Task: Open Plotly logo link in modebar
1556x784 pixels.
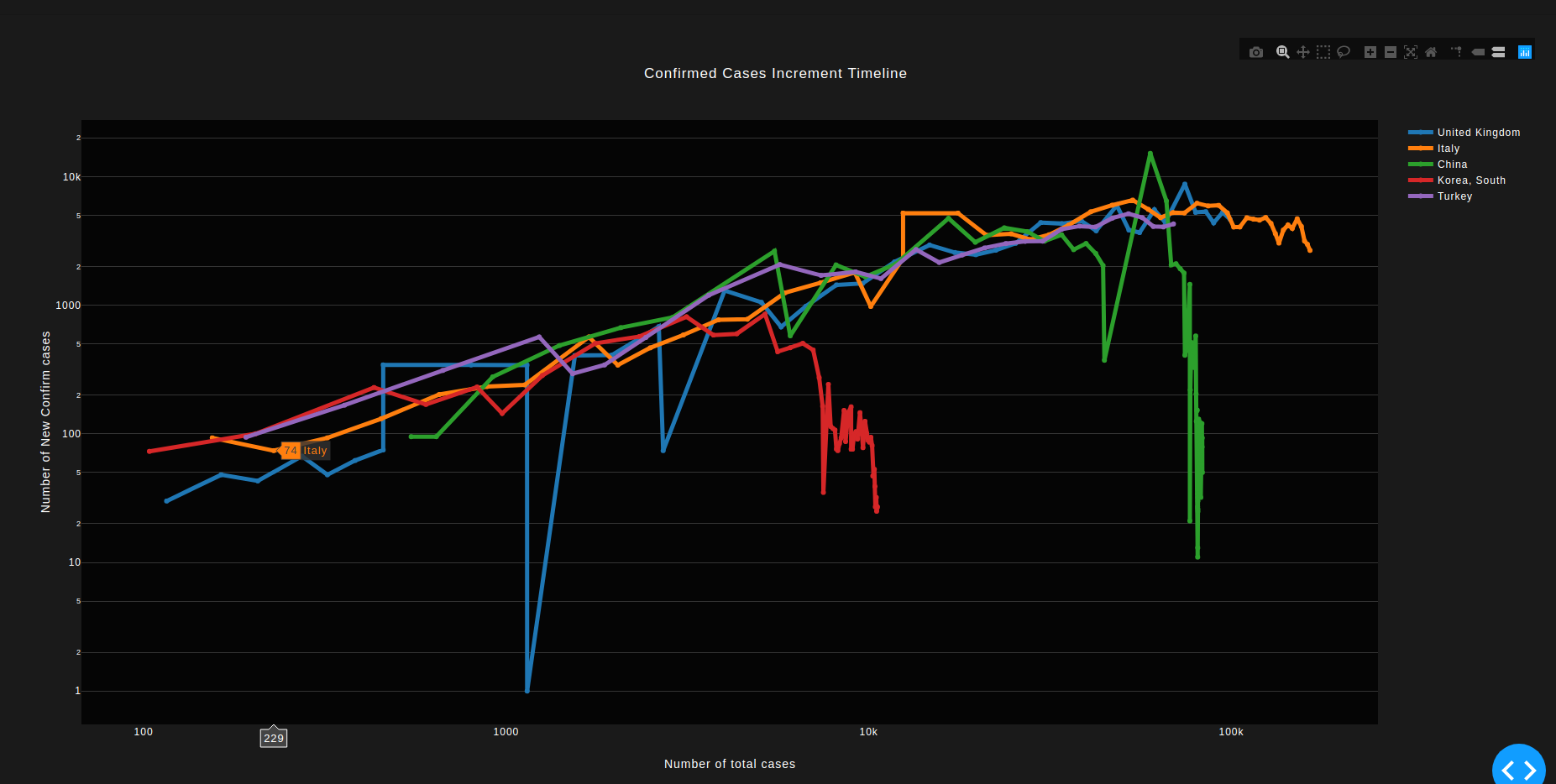Action: (1524, 52)
